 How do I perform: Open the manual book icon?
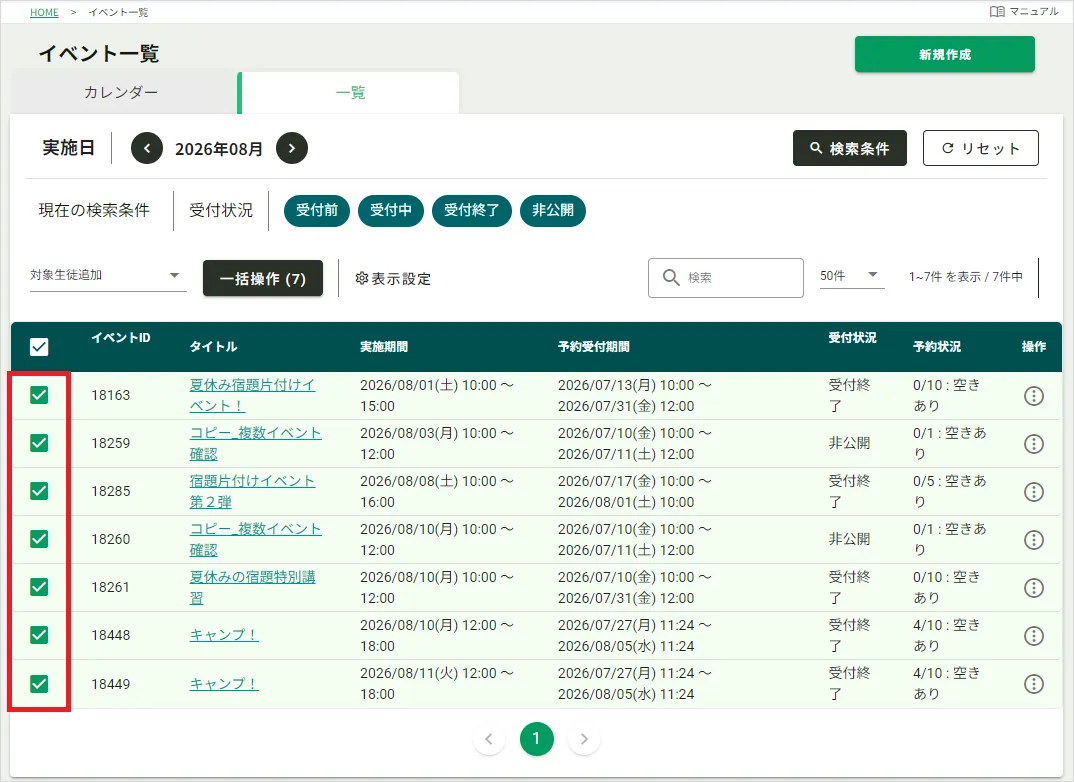point(997,12)
